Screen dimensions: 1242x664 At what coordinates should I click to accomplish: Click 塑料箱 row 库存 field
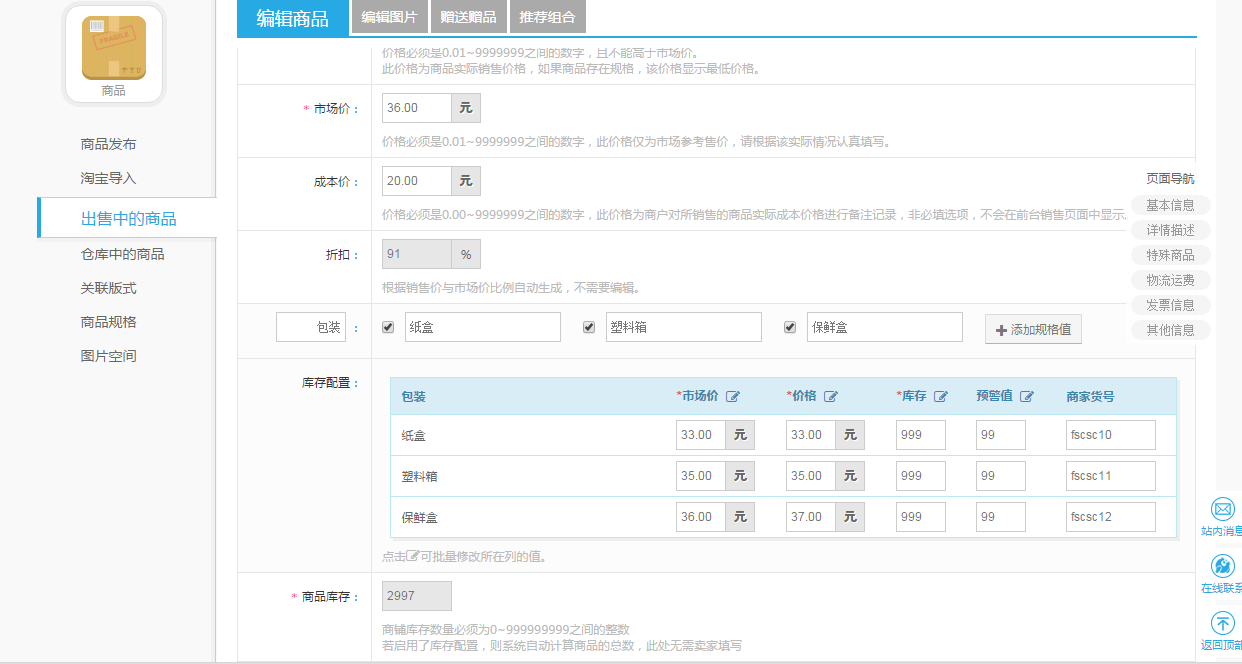click(921, 476)
